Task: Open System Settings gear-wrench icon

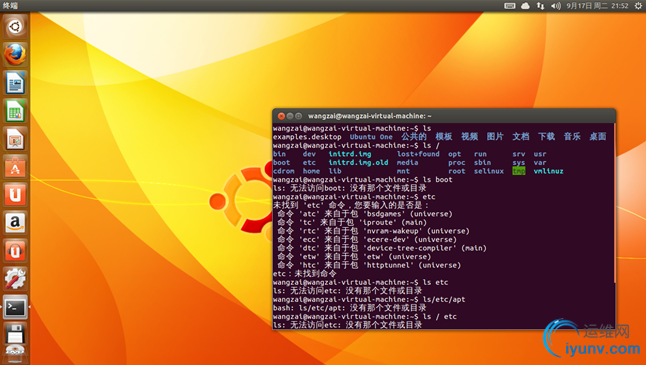Action: click(x=15, y=278)
